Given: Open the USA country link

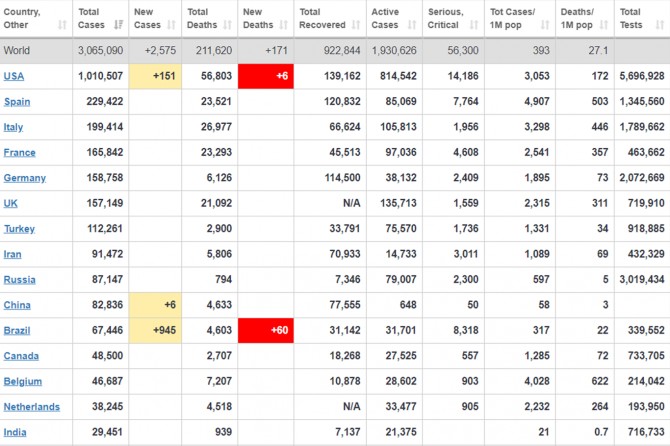Looking at the screenshot, I should [14, 76].
